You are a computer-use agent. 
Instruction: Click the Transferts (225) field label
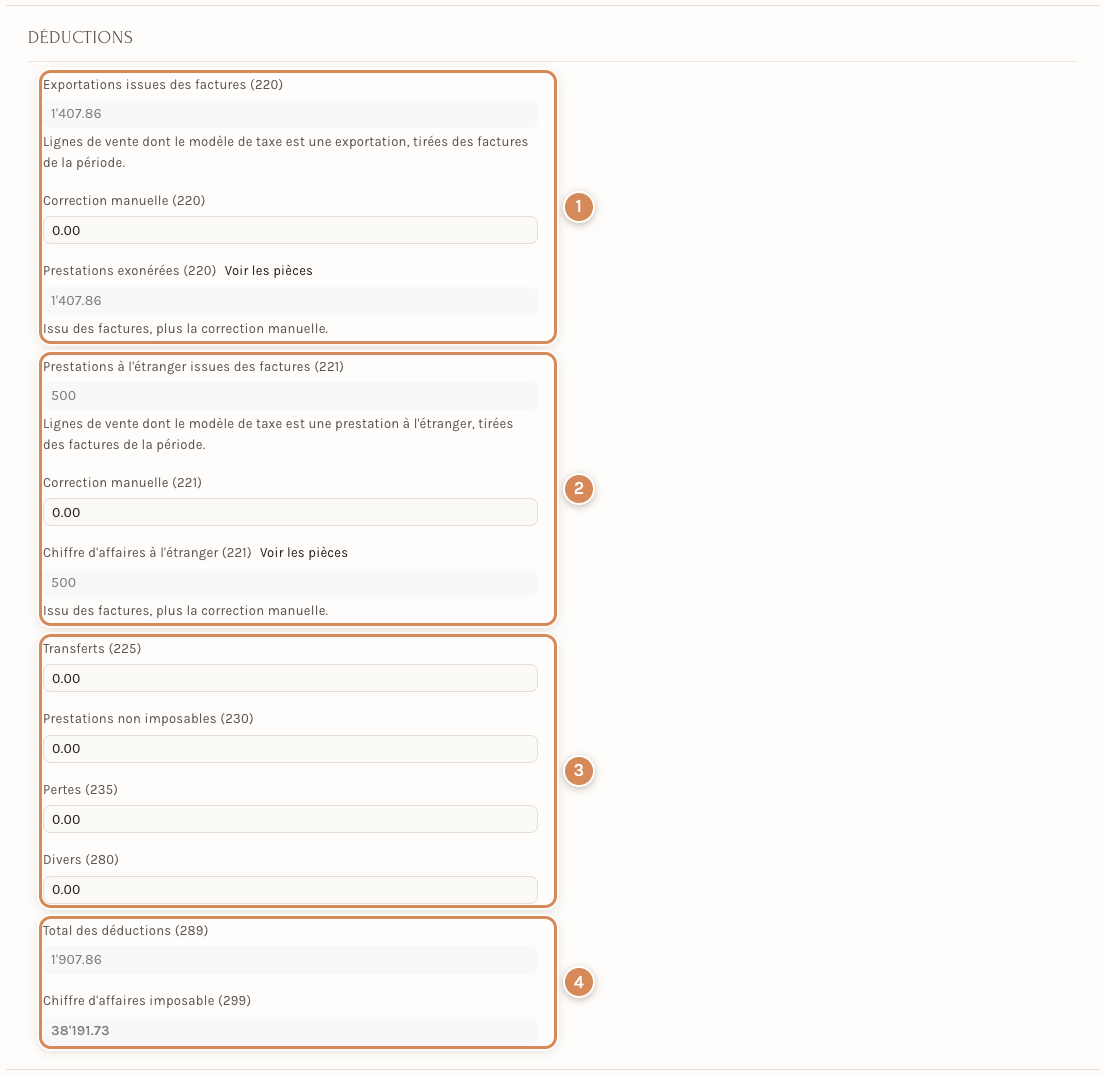[x=92, y=648]
